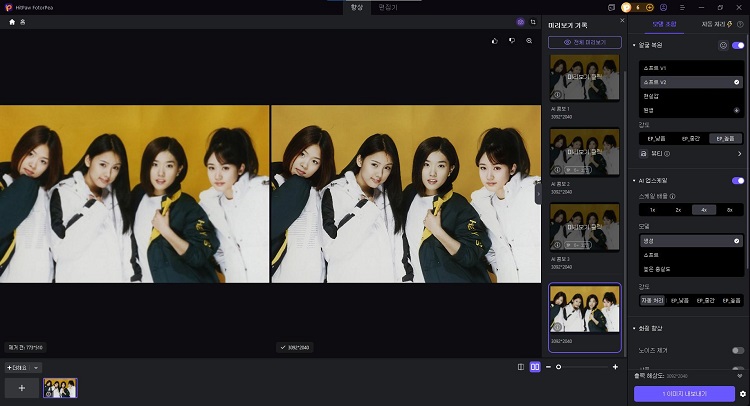Open the feedback window icon in title bar
Screen dimensions: 750x406
[x=611, y=8]
